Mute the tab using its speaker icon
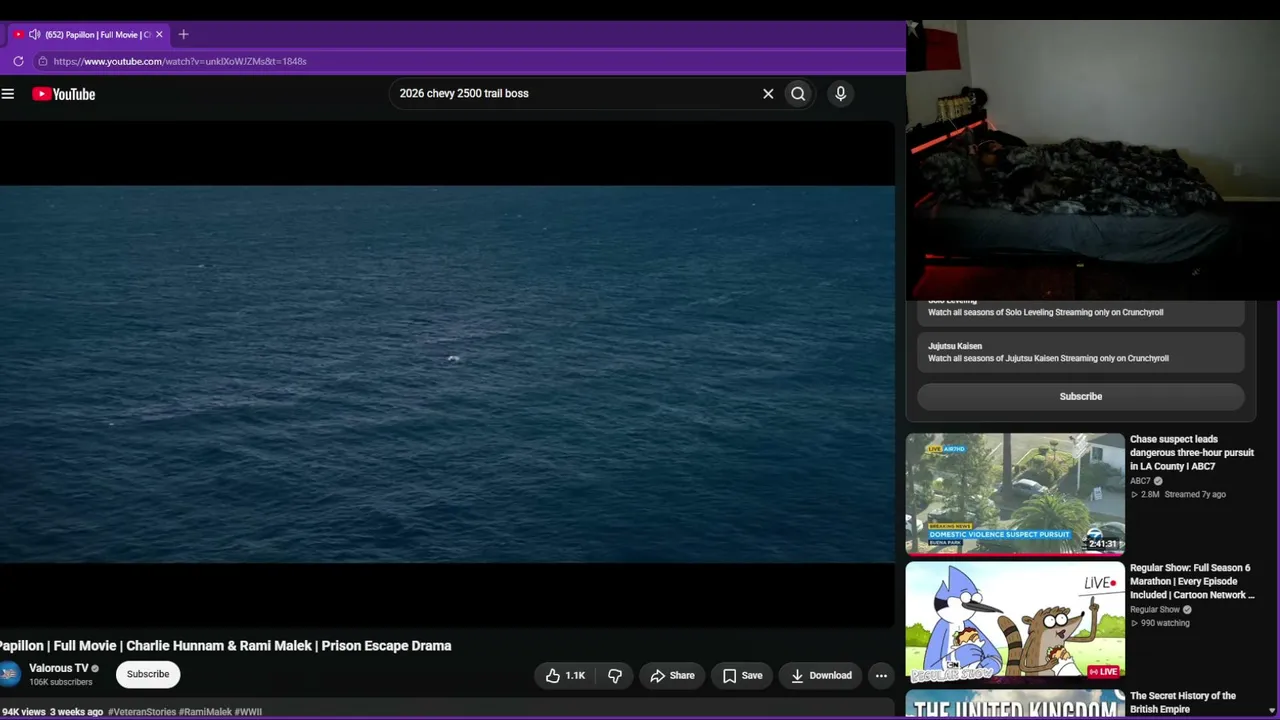This screenshot has width=1280, height=720. pos(34,34)
